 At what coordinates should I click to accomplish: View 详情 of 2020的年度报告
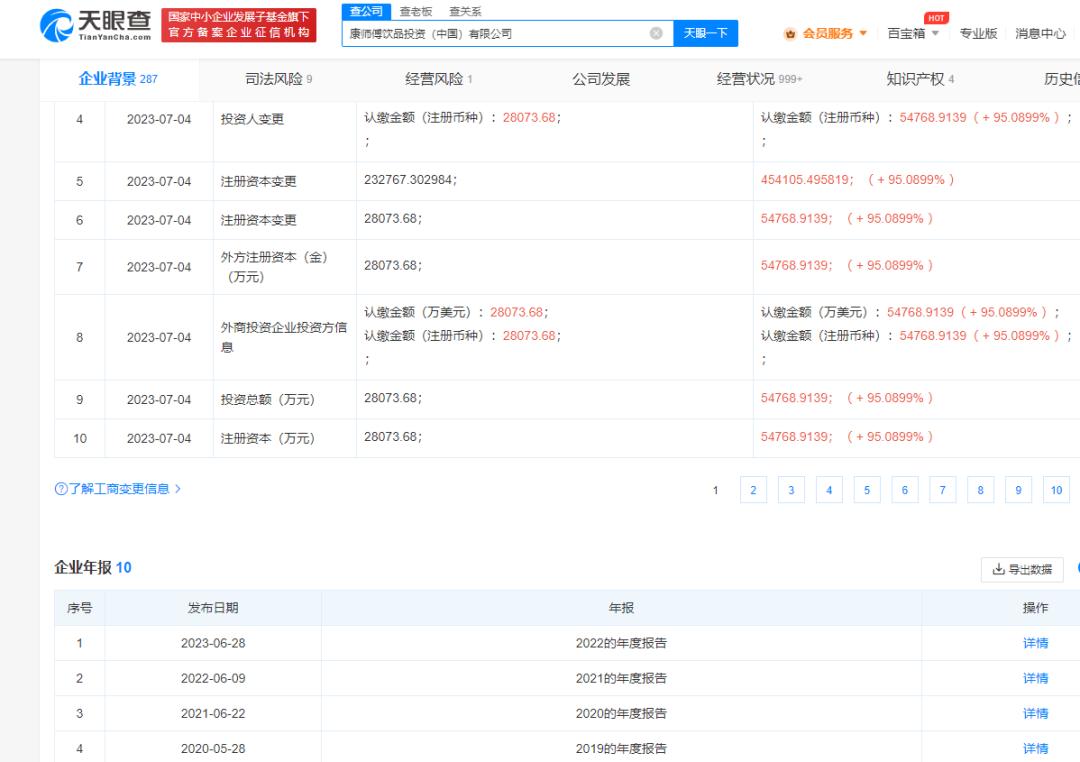tap(1035, 713)
